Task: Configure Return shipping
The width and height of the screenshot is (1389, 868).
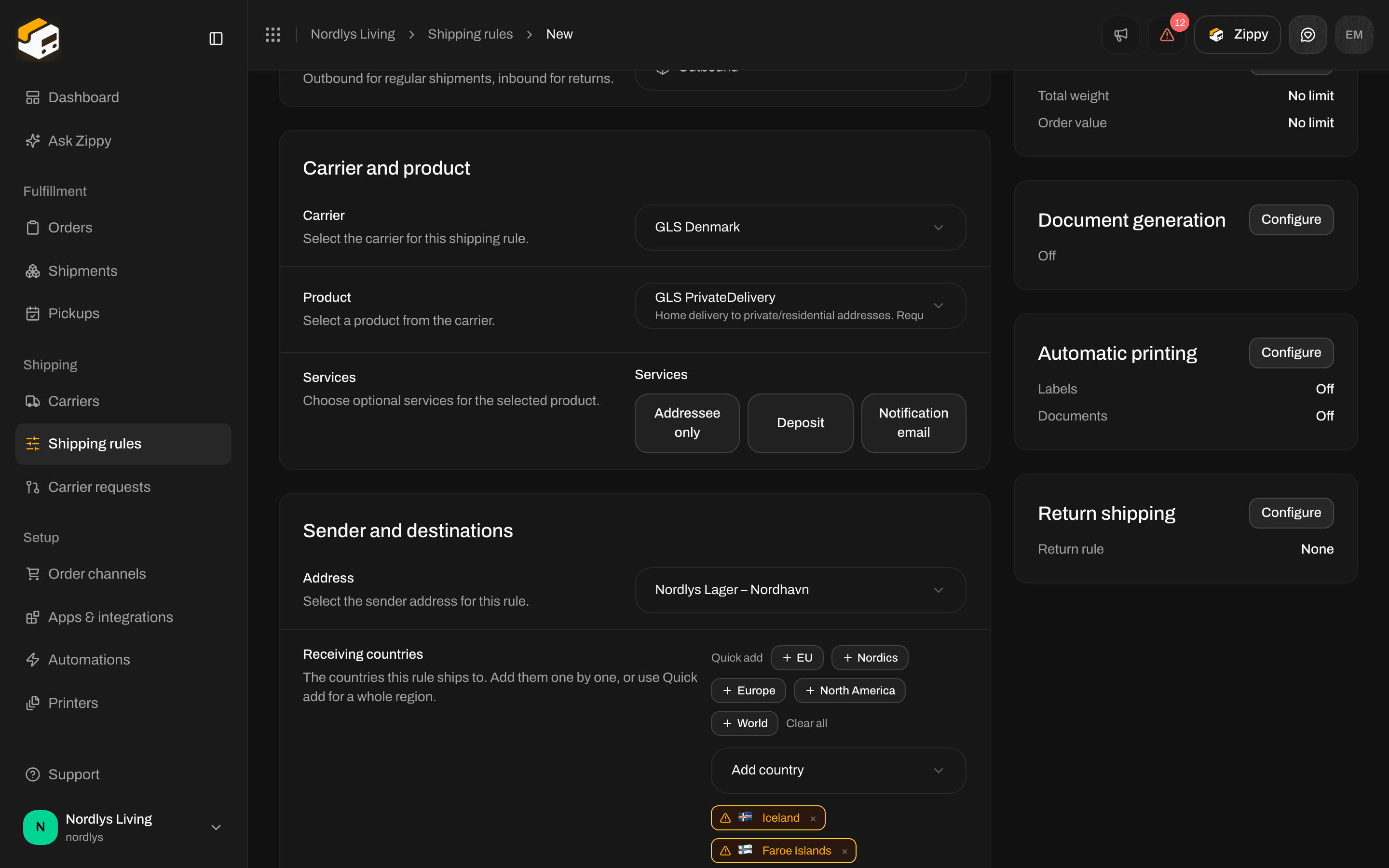Action: [1291, 513]
